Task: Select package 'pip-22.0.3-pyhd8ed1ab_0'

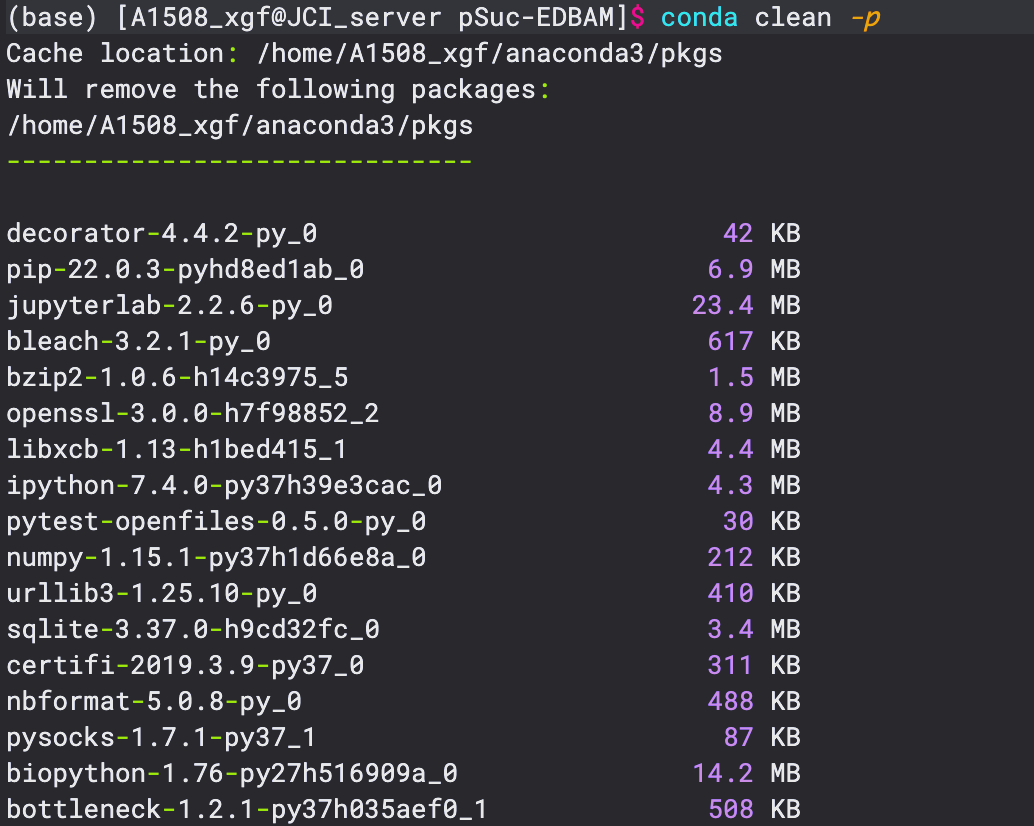Action: click(185, 270)
